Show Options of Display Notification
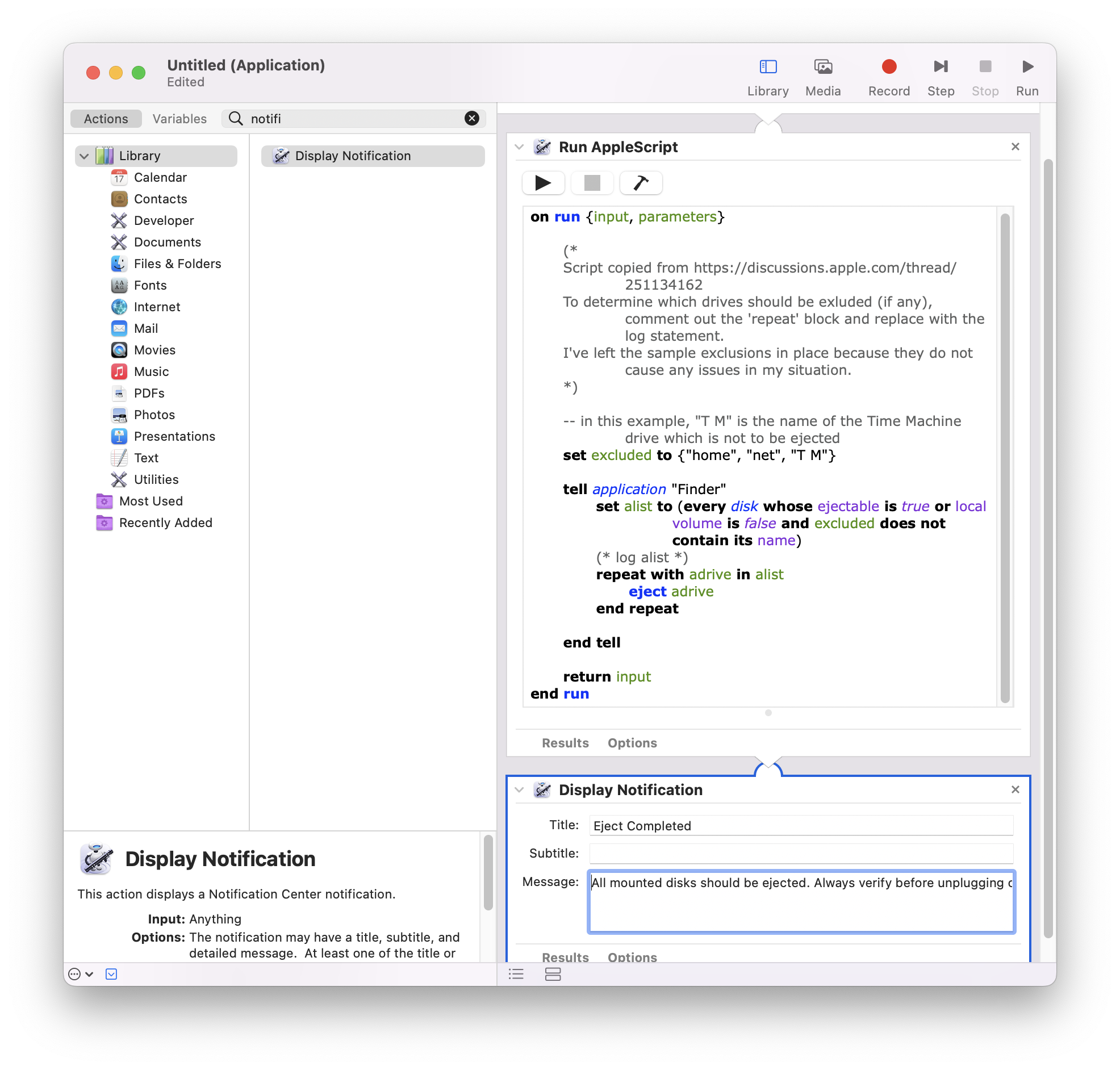 632,958
